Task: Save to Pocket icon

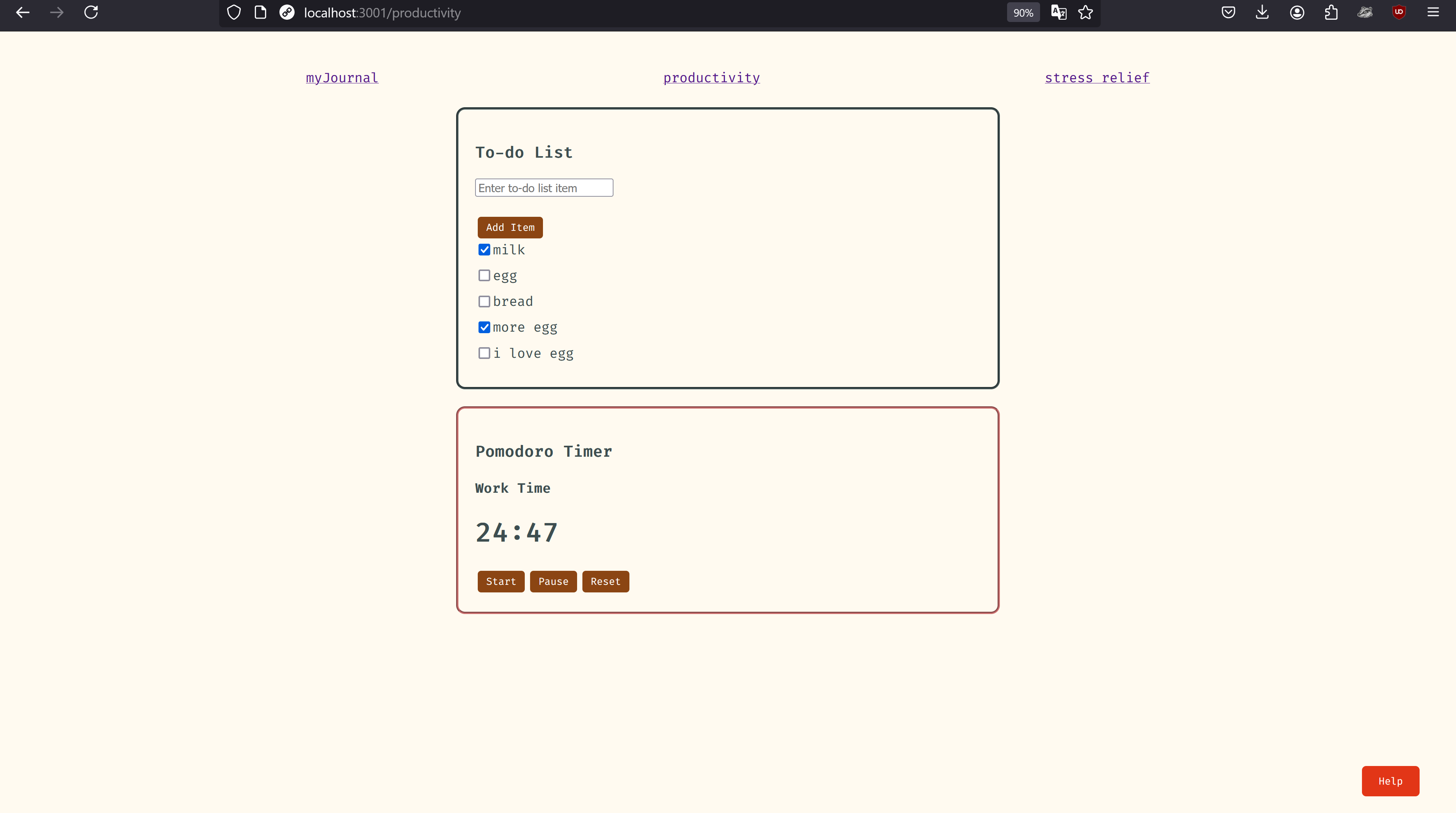Action: click(x=1228, y=13)
